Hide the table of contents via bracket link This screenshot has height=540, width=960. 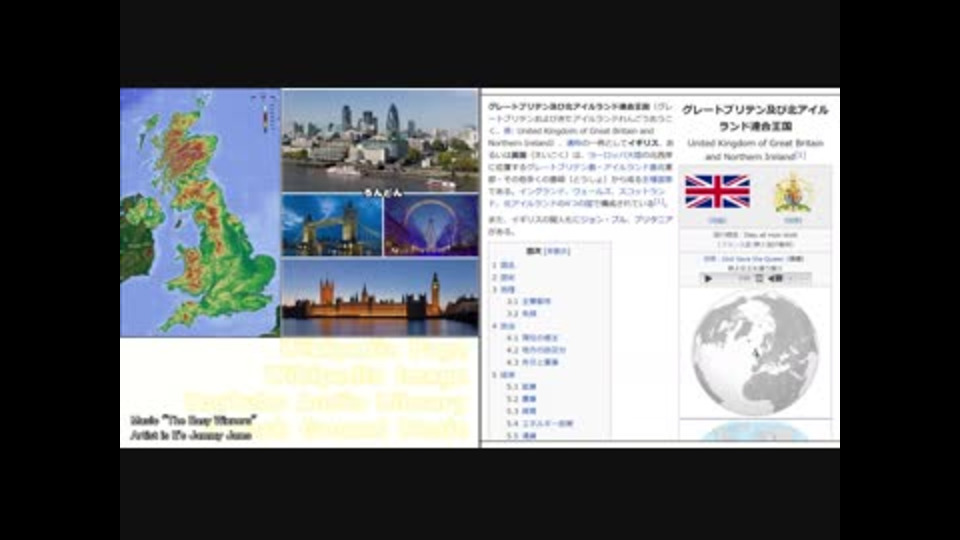pyautogui.click(x=557, y=251)
